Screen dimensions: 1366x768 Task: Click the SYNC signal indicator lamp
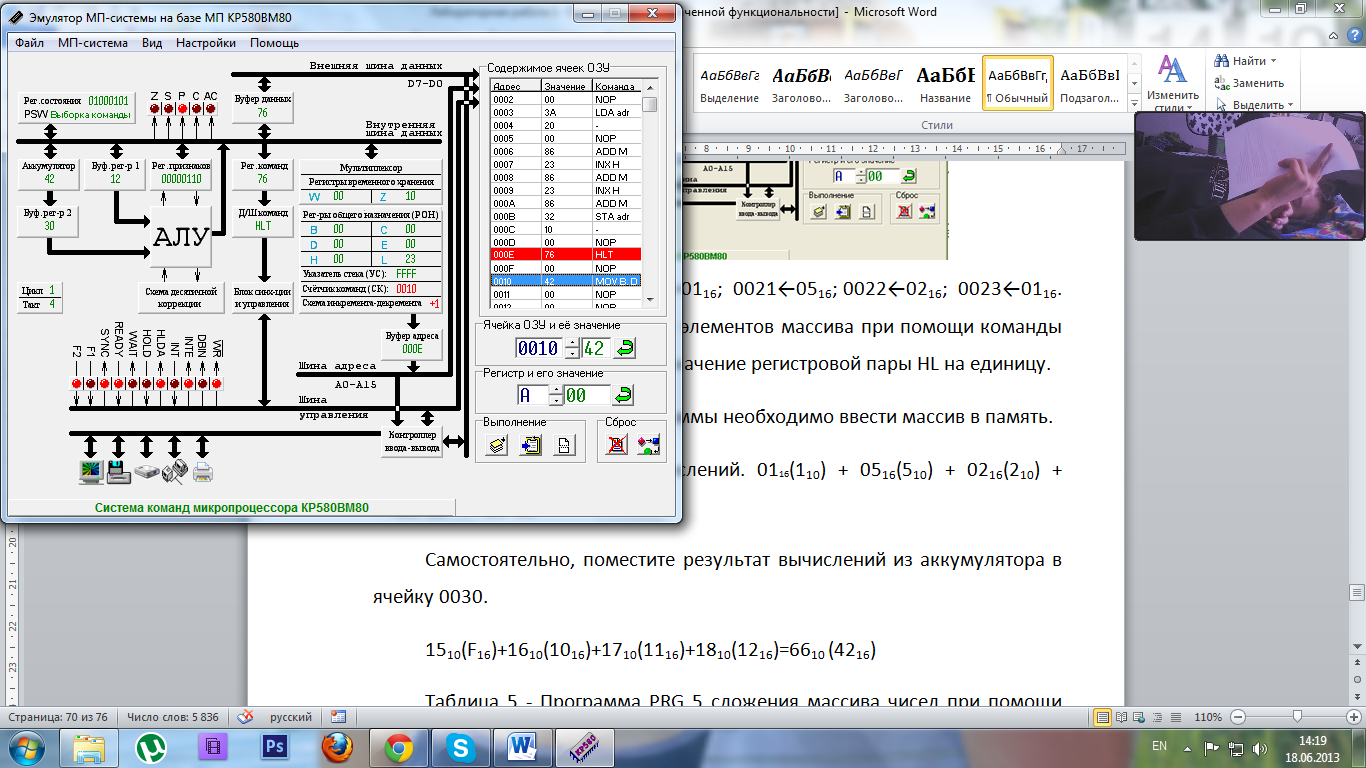coord(104,384)
